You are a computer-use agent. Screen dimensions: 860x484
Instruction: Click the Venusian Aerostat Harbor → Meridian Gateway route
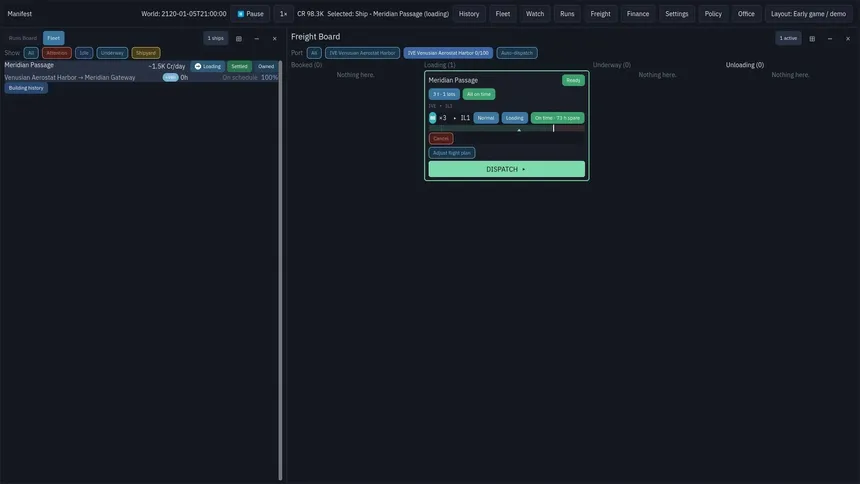[x=70, y=77]
